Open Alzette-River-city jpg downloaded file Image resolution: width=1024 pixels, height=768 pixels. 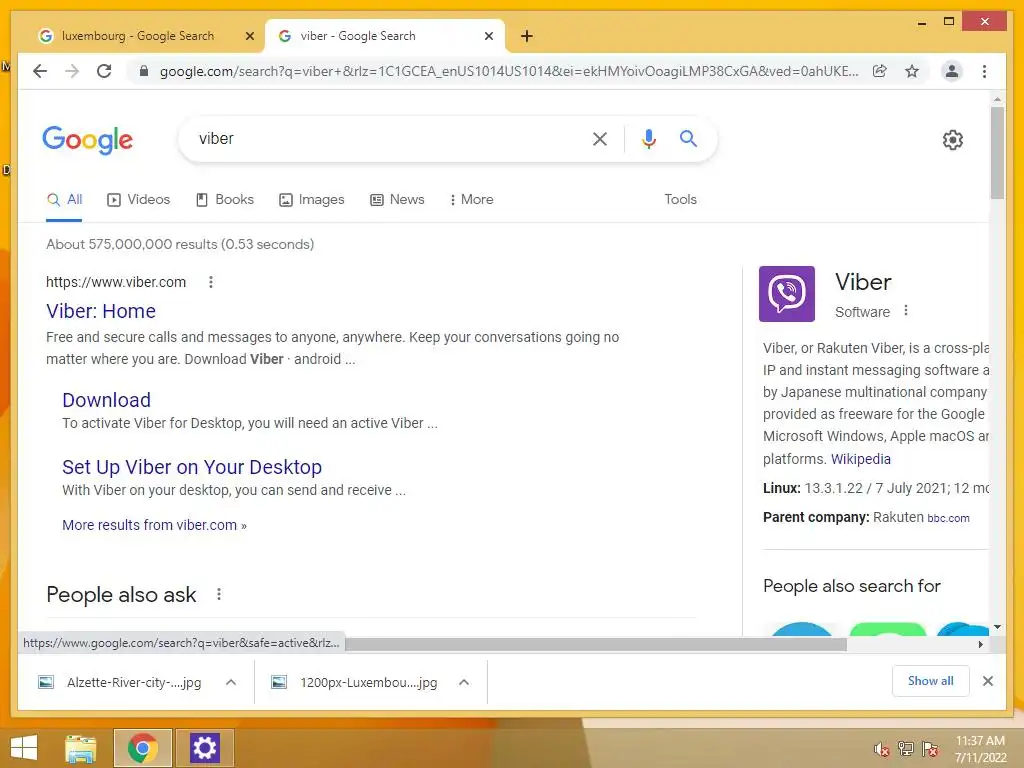[x=134, y=682]
